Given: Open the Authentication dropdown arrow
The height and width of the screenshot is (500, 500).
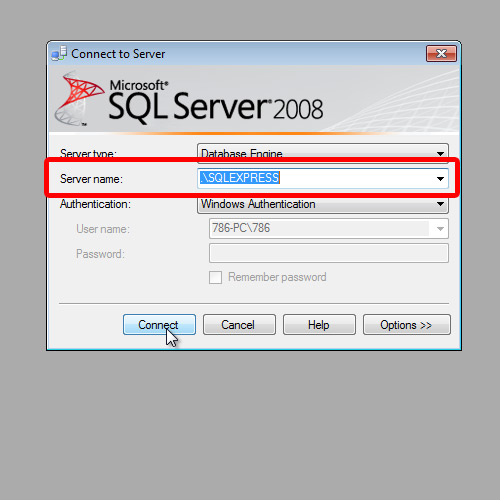Looking at the screenshot, I should [x=440, y=204].
